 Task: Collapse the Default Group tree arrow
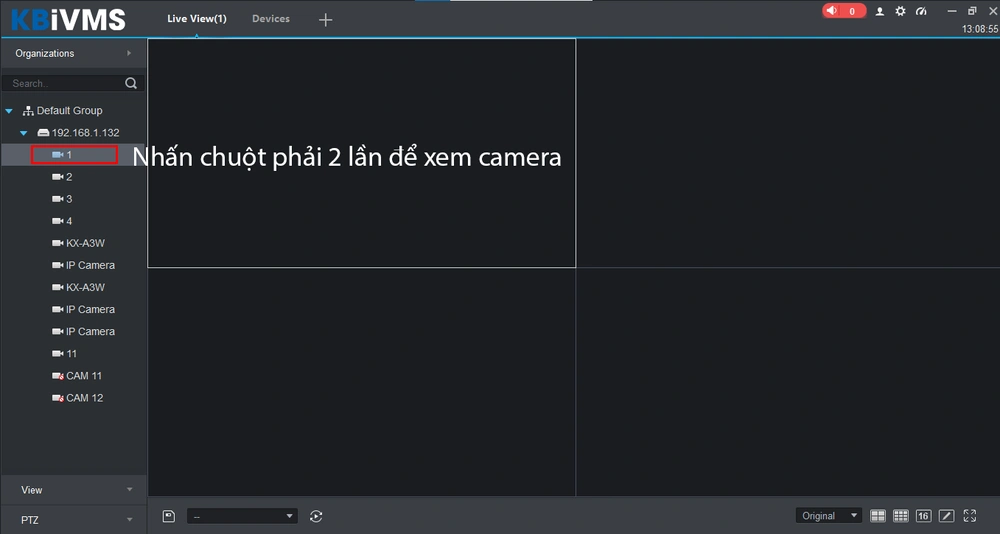click(9, 111)
